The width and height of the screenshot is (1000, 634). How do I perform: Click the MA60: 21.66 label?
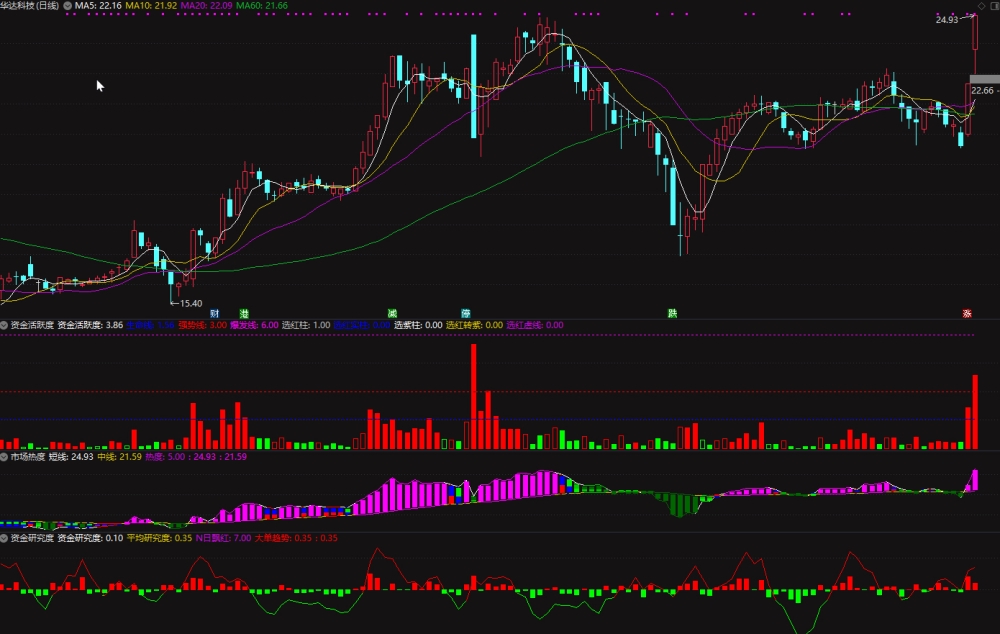[x=262, y=6]
